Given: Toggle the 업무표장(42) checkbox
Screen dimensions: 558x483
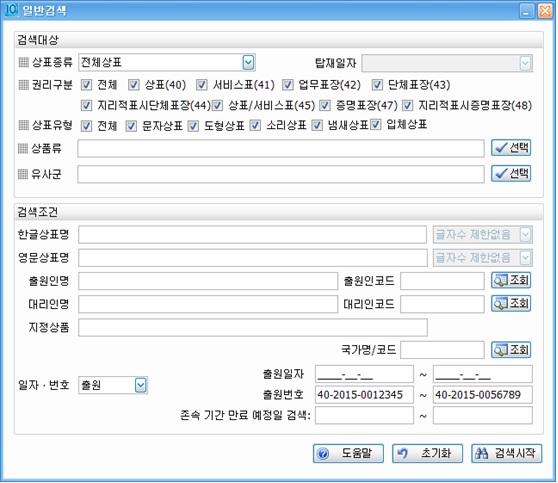Looking at the screenshot, I should click(x=288, y=85).
